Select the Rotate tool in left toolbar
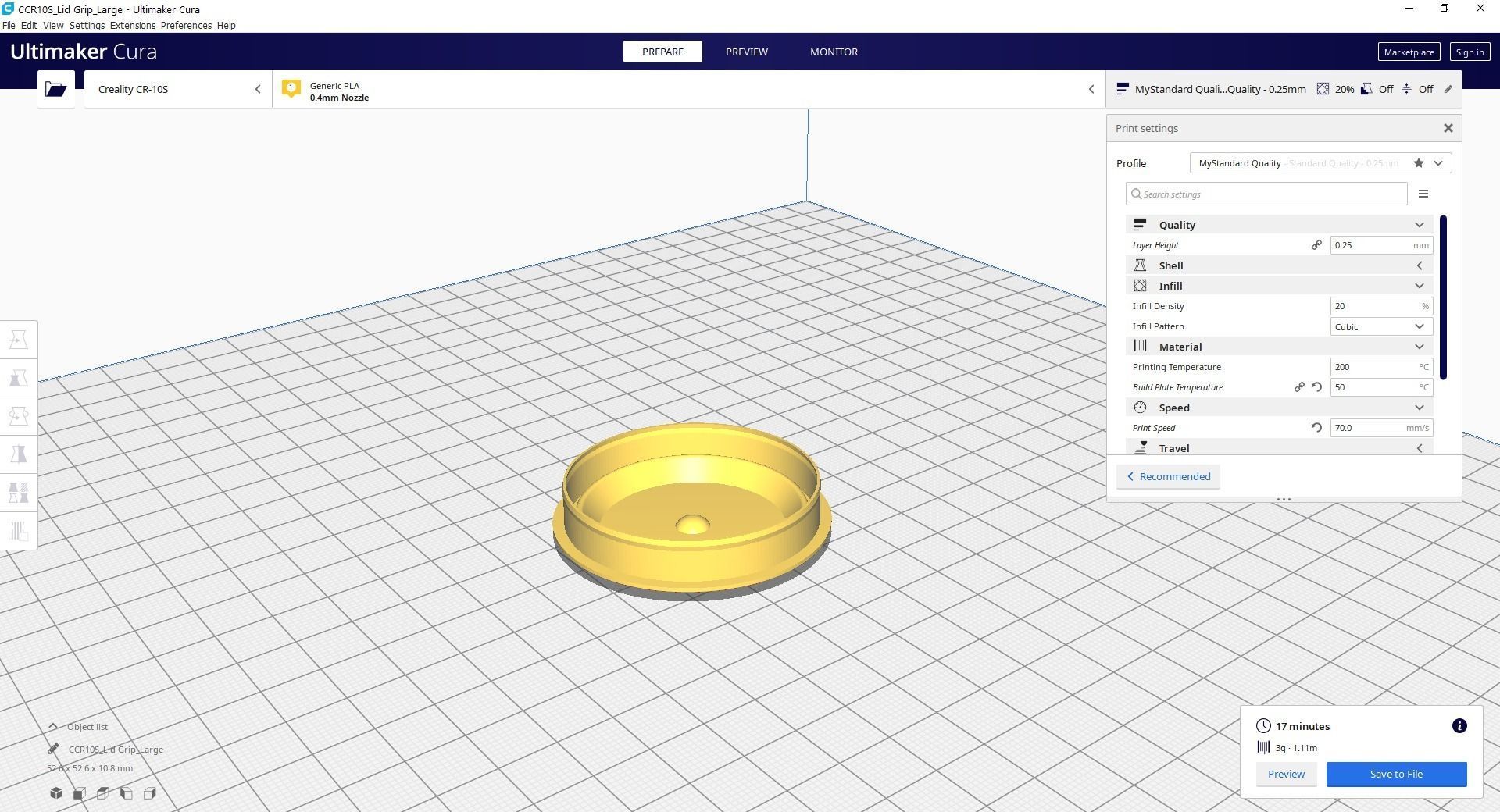1500x812 pixels. [19, 416]
